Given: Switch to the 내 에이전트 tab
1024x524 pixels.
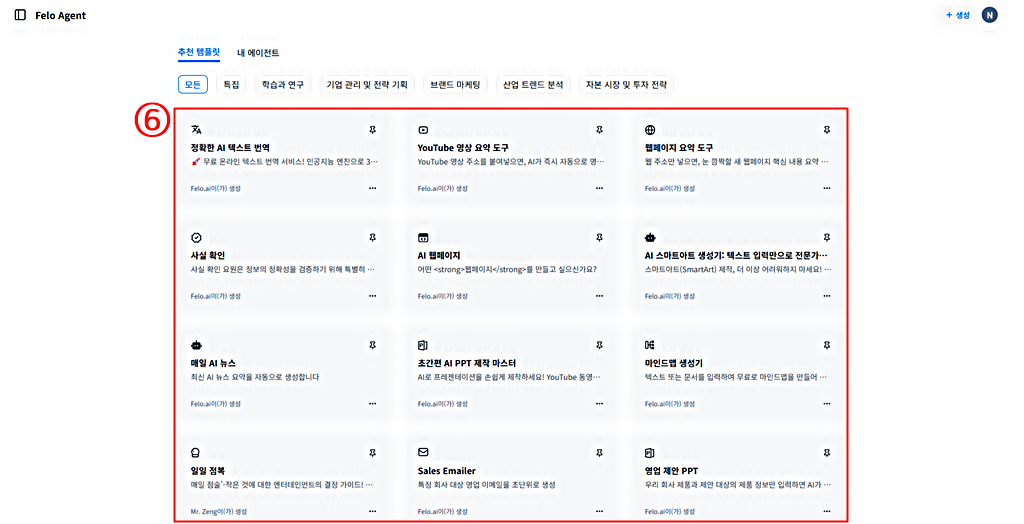Looking at the screenshot, I should [x=258, y=53].
